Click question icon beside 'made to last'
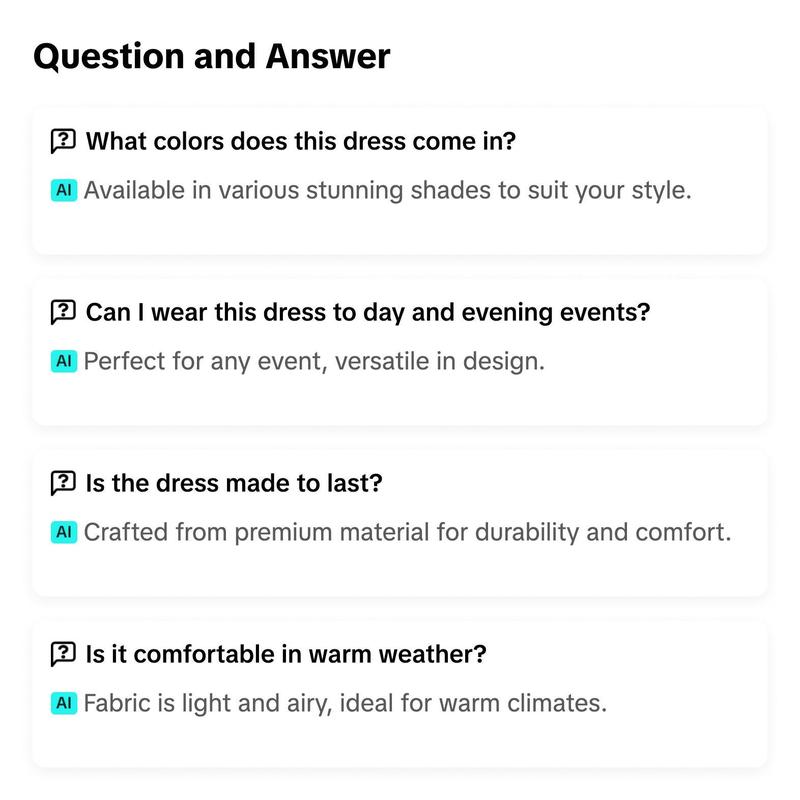800x800 pixels. pyautogui.click(x=63, y=483)
